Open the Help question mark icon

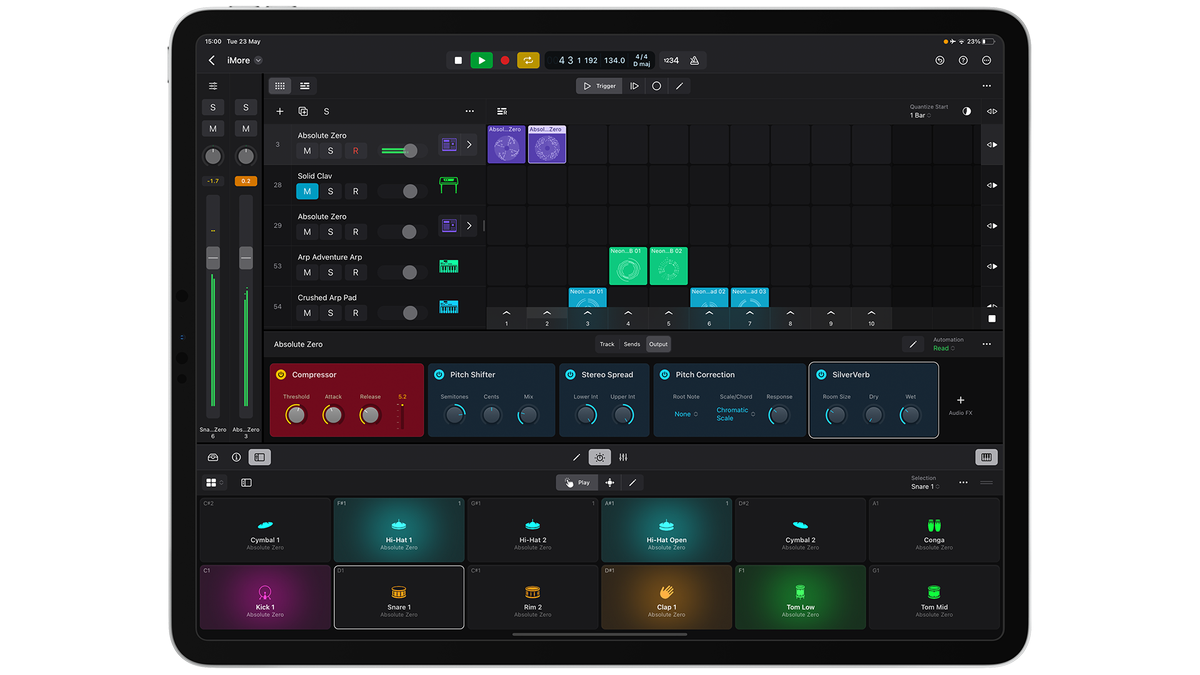click(x=962, y=60)
